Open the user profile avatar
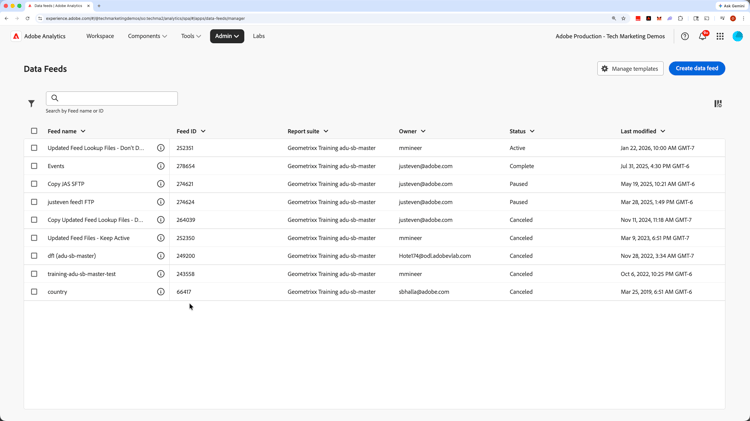750x421 pixels. coord(738,36)
